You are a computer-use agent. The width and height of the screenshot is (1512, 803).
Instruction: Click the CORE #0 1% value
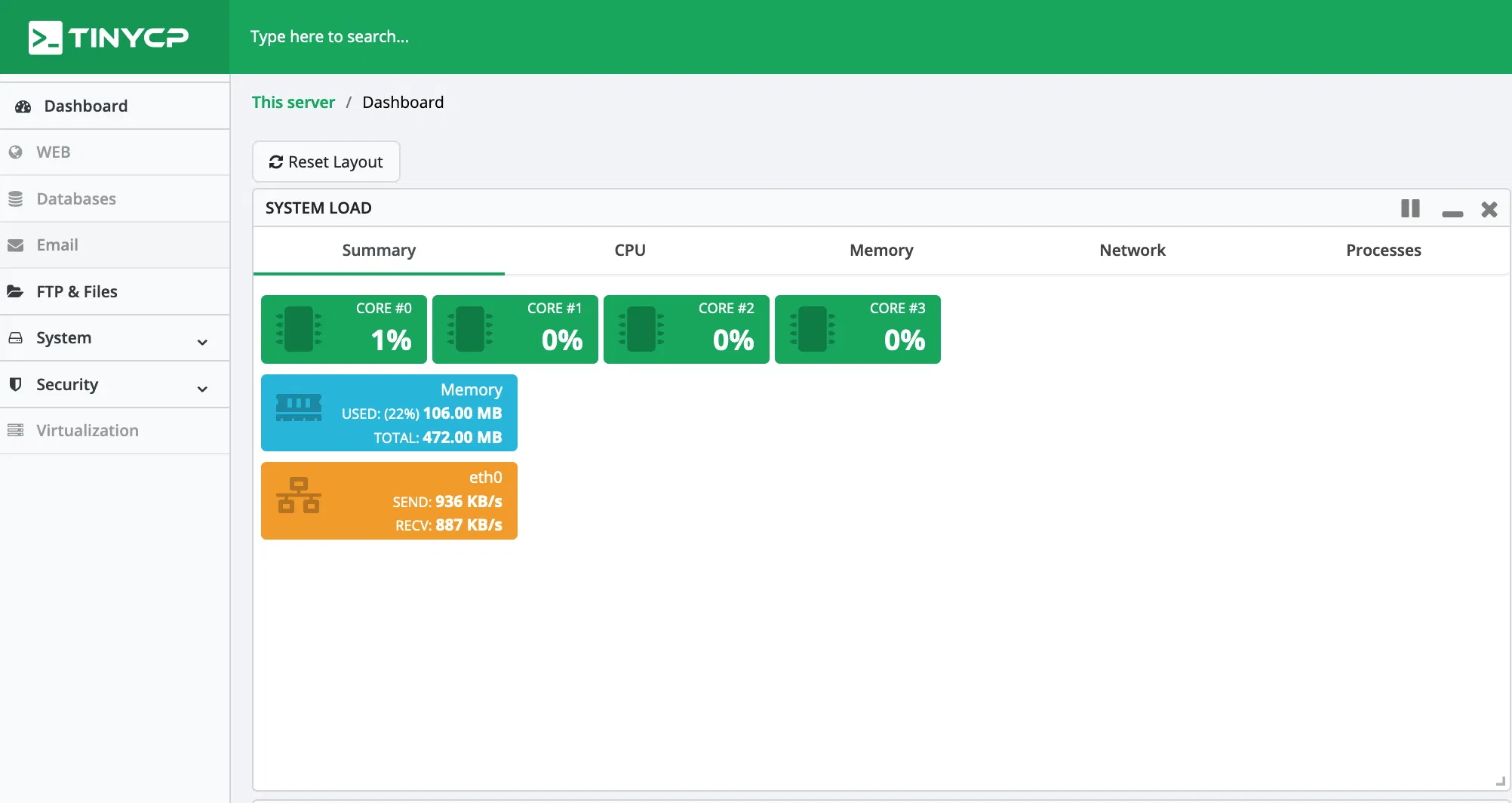click(391, 340)
